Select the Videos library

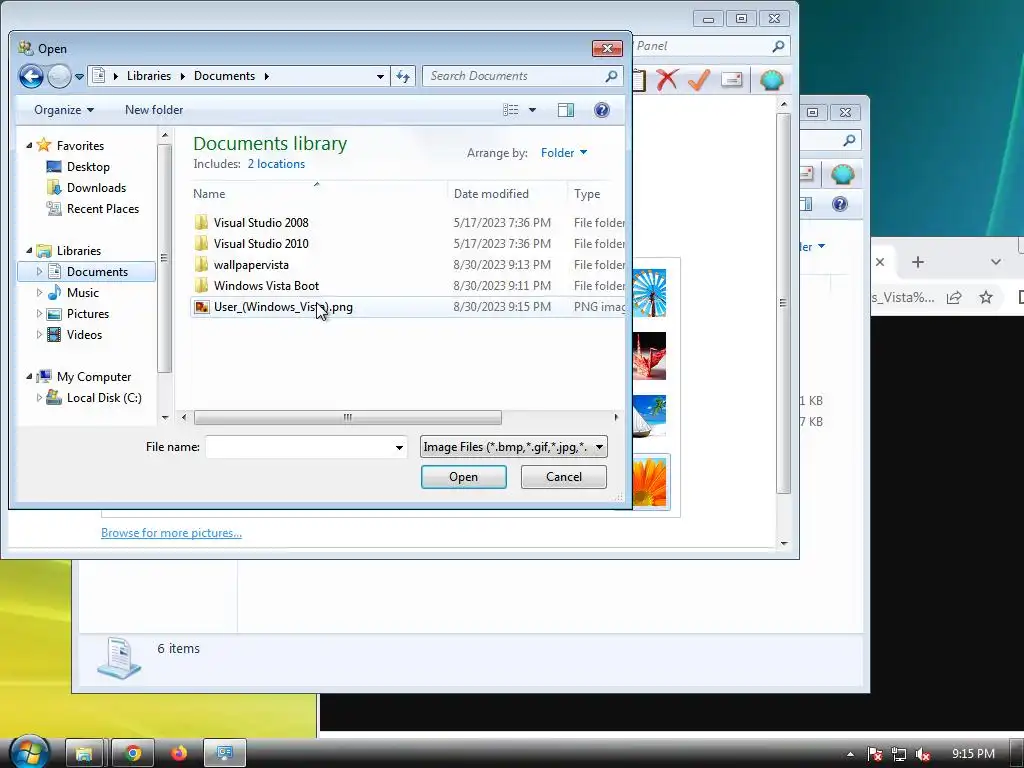click(x=84, y=334)
